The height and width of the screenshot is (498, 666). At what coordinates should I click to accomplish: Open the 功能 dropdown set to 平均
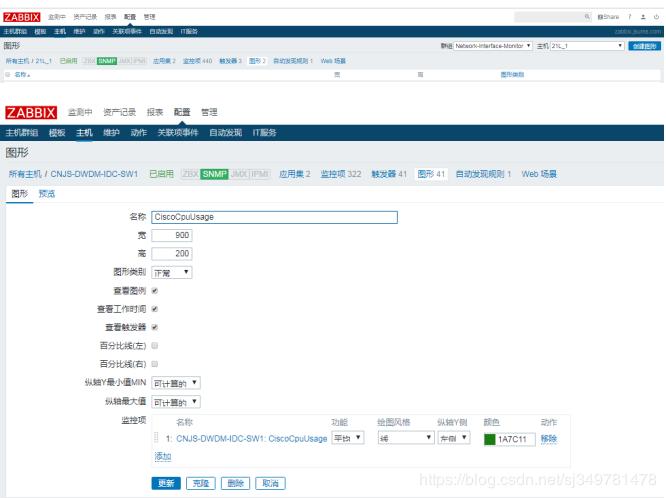[348, 438]
